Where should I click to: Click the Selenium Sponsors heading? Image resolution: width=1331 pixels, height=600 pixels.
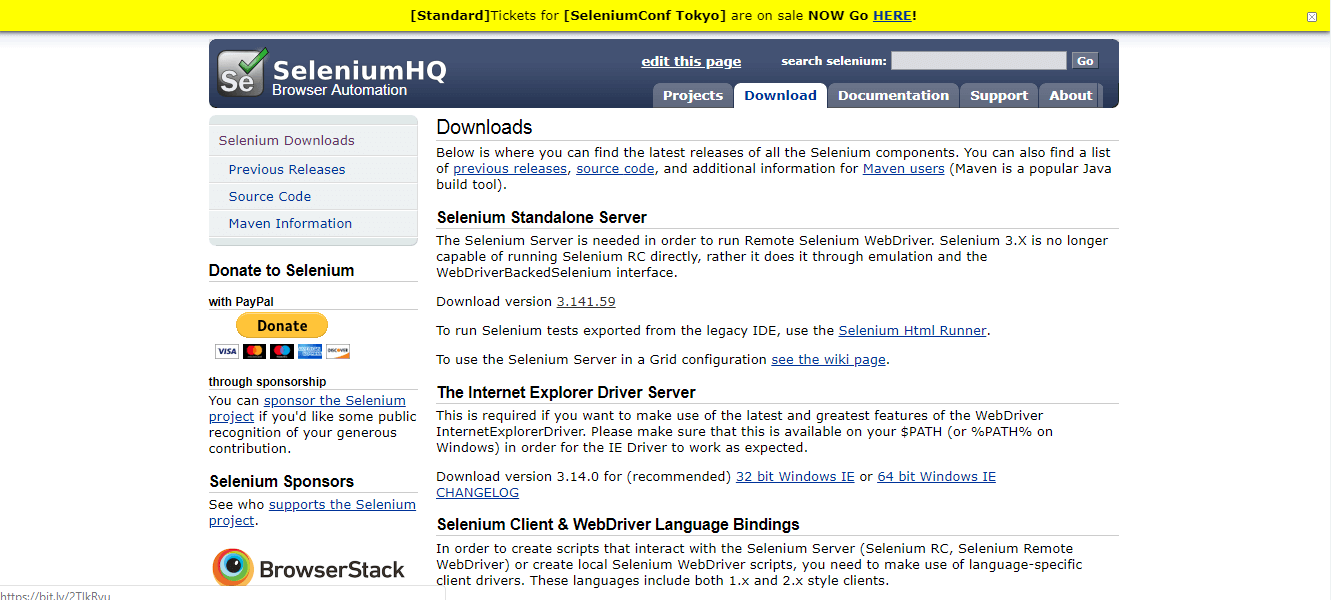(281, 481)
